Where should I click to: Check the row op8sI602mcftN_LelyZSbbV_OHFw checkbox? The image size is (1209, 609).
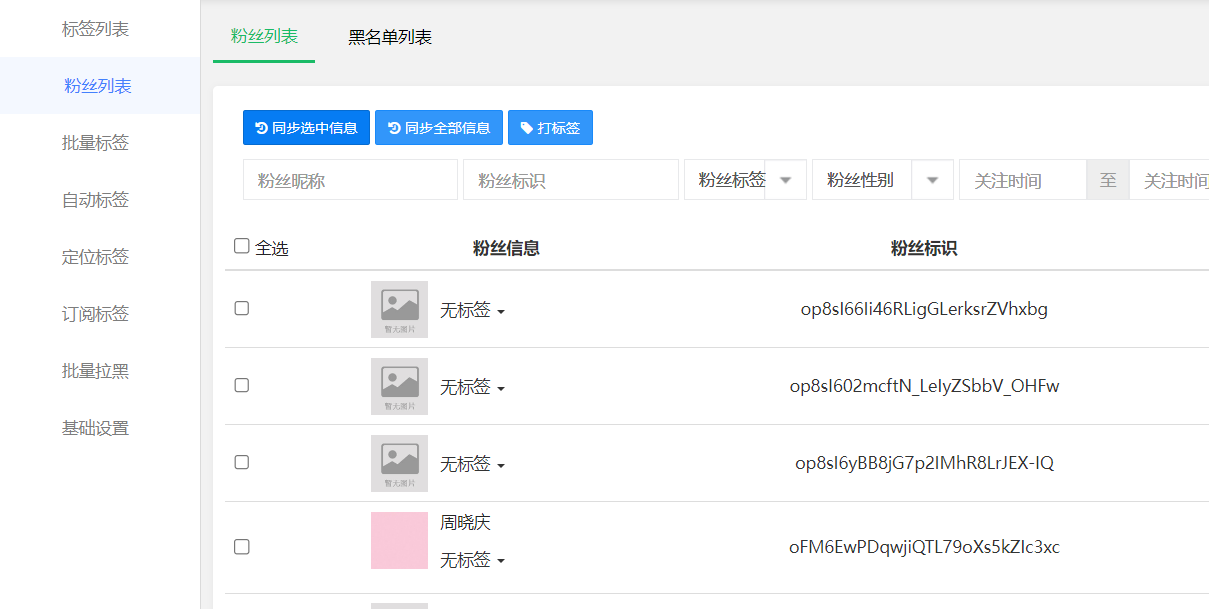[242, 385]
